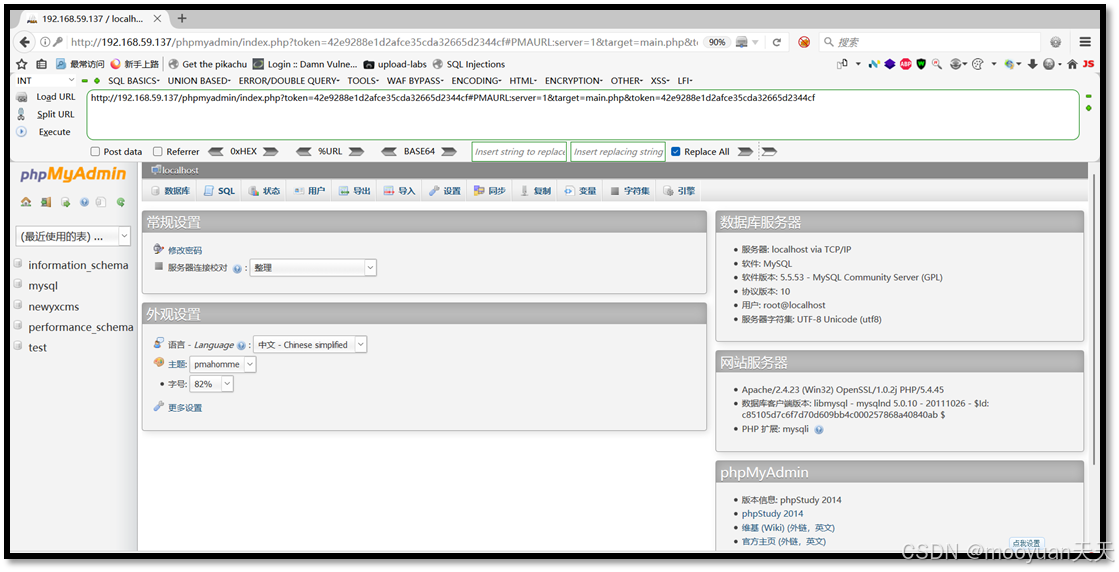1119x572 pixels.
Task: Click the phpMyAdmin home icon in sidebar
Action: (26, 203)
